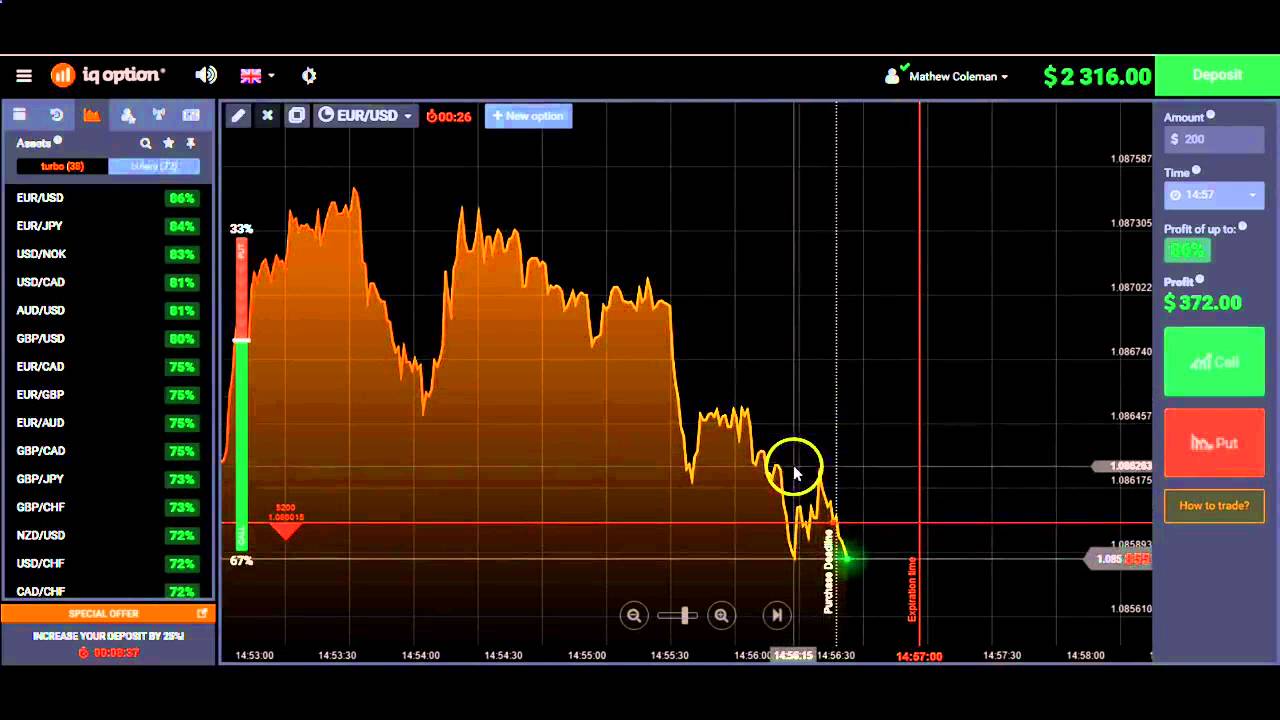The width and height of the screenshot is (1280, 720).
Task: Jump chart to latest price
Action: pyautogui.click(x=776, y=616)
